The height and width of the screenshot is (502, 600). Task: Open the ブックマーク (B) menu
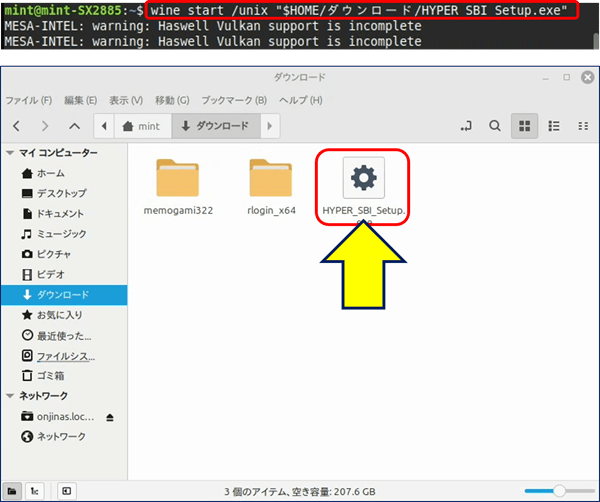pyautogui.click(x=234, y=100)
